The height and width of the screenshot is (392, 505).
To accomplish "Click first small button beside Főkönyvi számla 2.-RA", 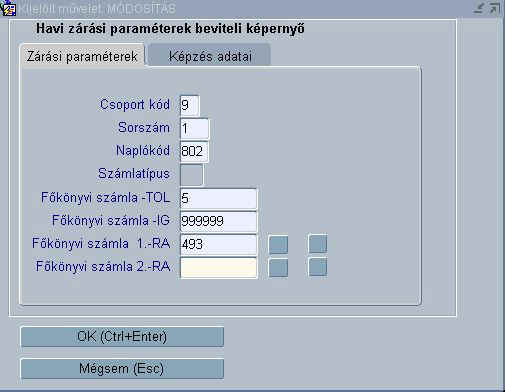I will click(278, 267).
